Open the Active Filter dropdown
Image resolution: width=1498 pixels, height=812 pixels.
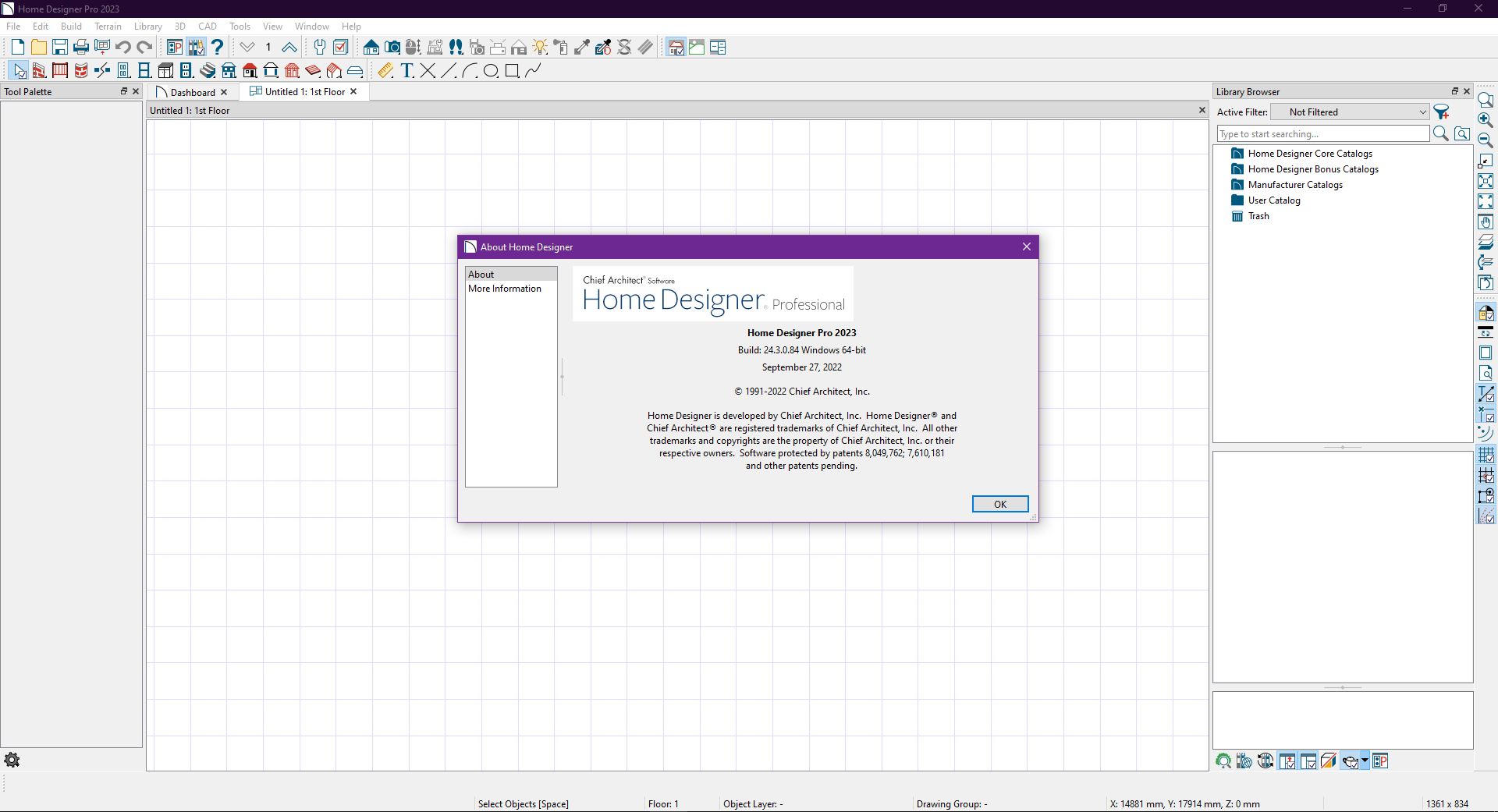pos(1350,112)
